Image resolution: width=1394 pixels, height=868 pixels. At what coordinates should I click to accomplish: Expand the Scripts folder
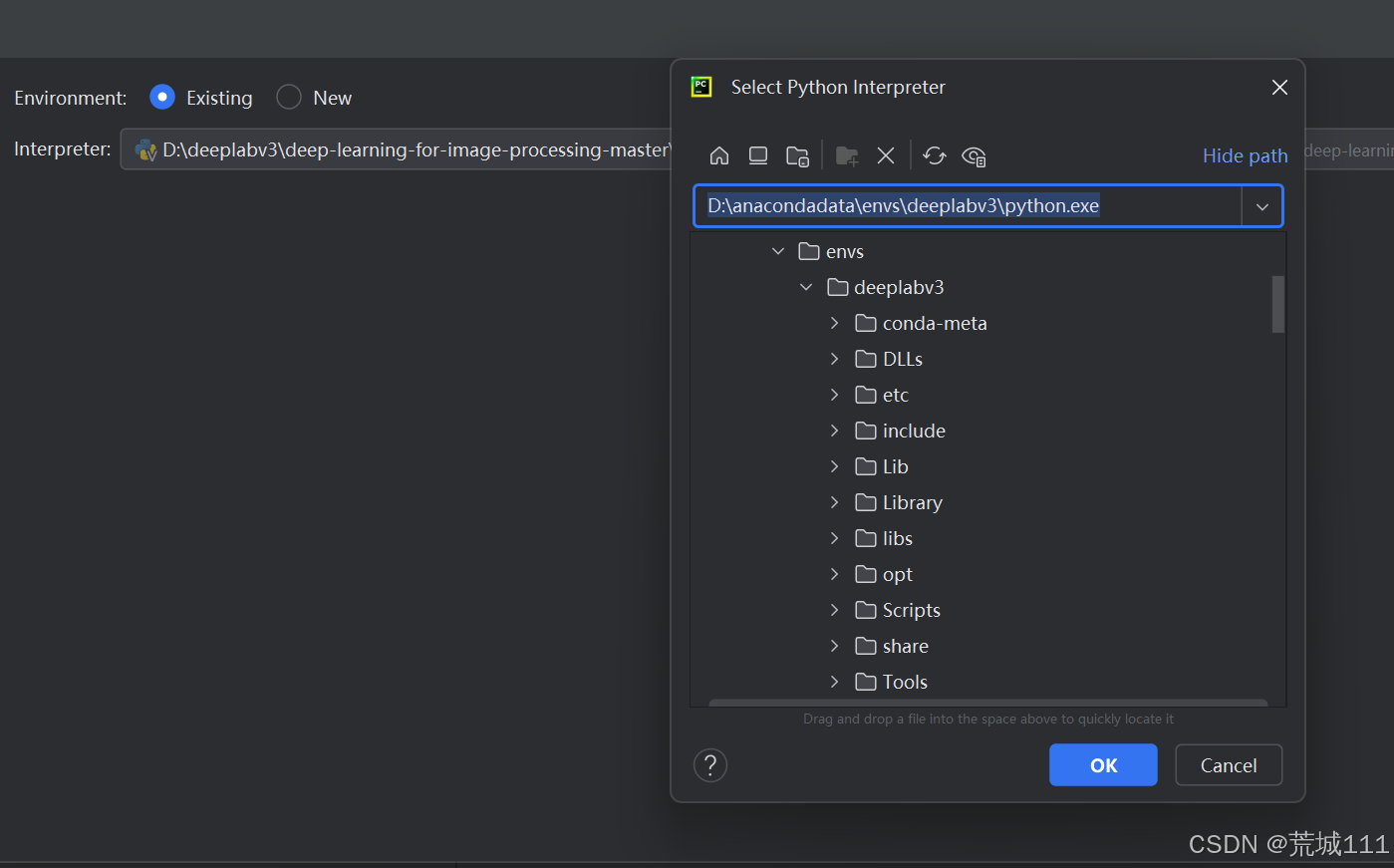coord(835,610)
